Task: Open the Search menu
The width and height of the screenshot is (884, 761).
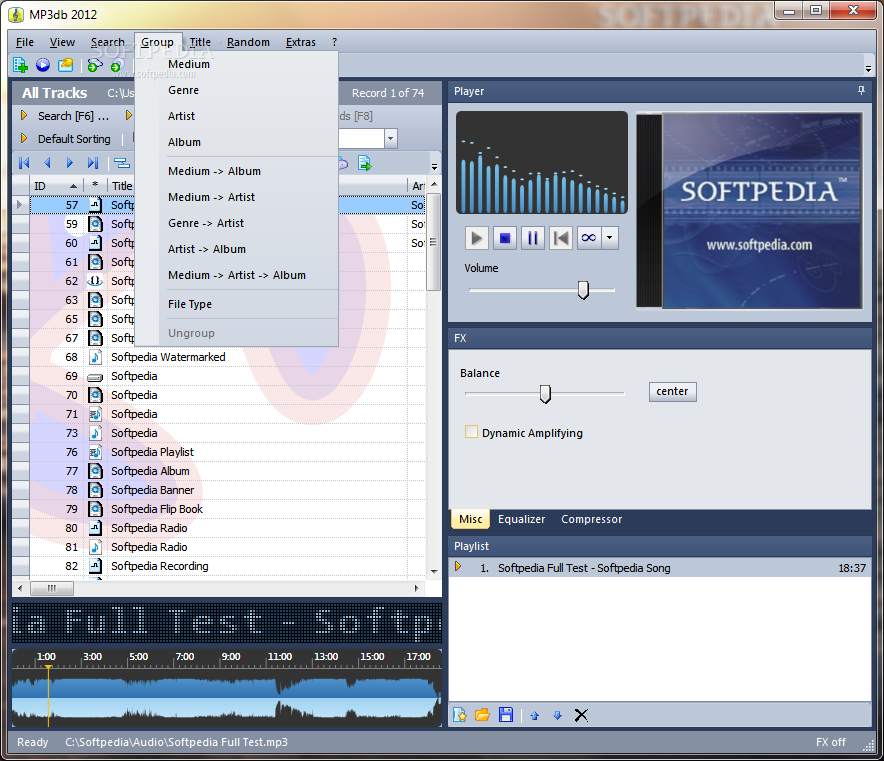Action: click(108, 42)
